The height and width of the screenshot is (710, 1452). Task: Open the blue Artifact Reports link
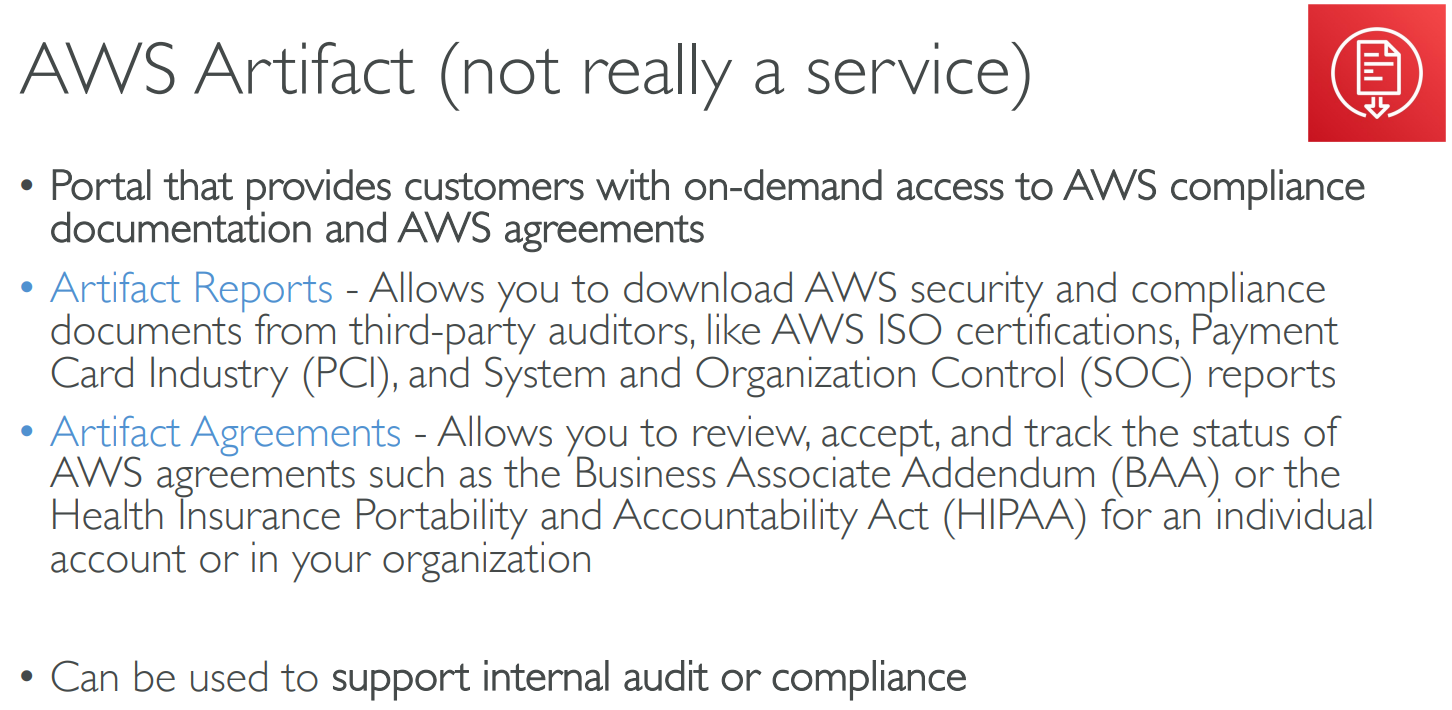(x=191, y=289)
